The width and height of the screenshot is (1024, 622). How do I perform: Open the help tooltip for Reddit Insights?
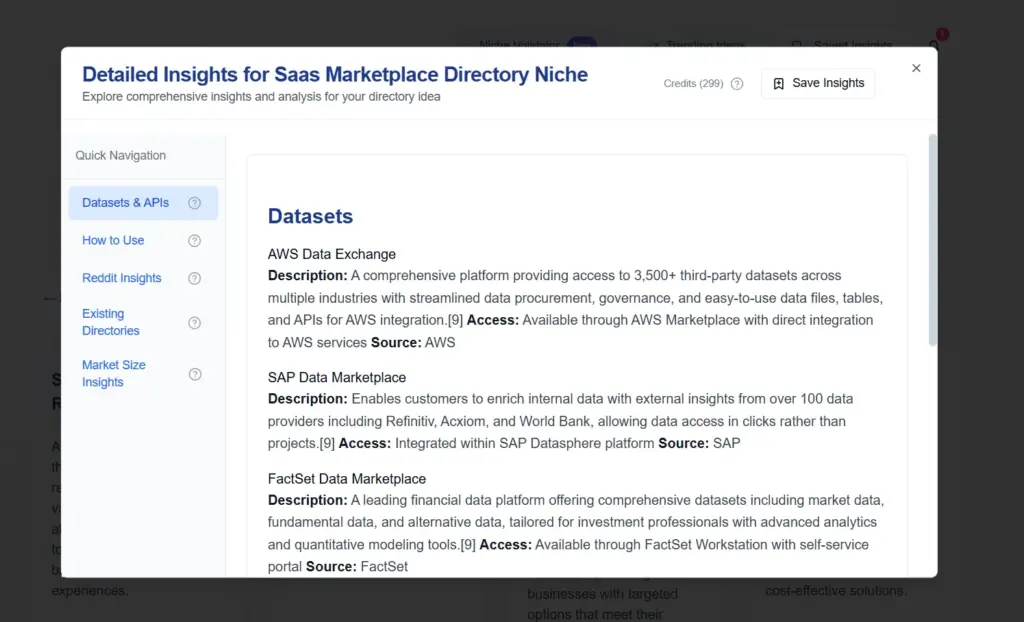(195, 278)
